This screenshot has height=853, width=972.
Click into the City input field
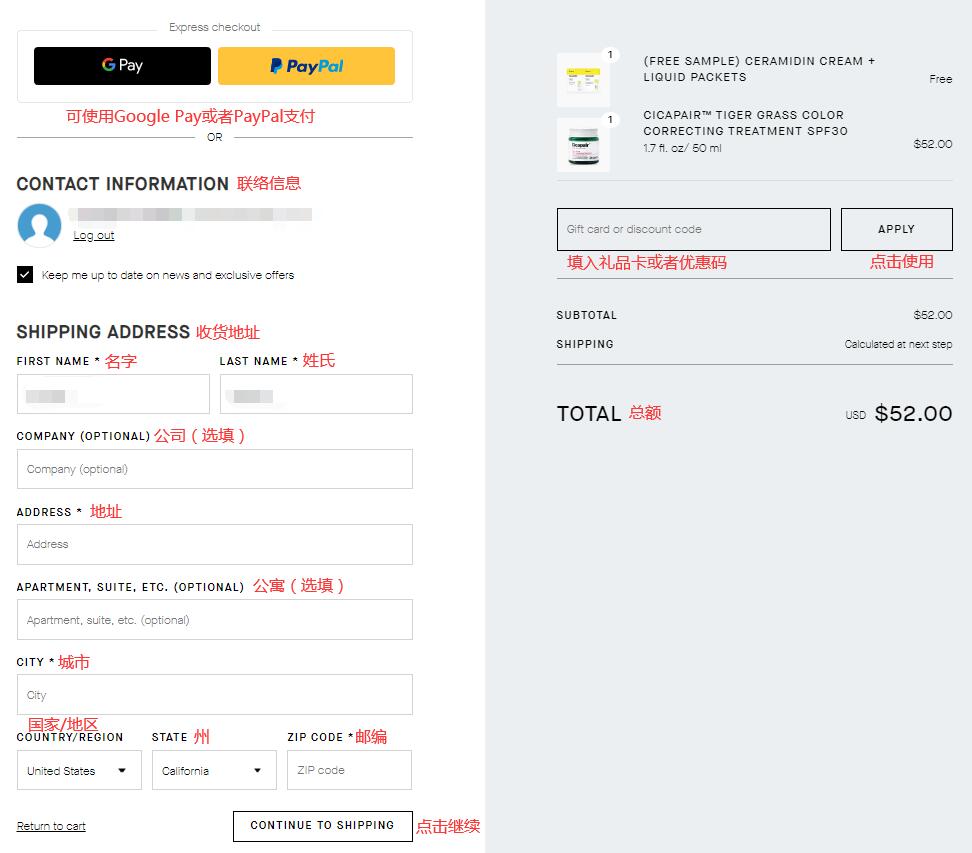tap(214, 695)
